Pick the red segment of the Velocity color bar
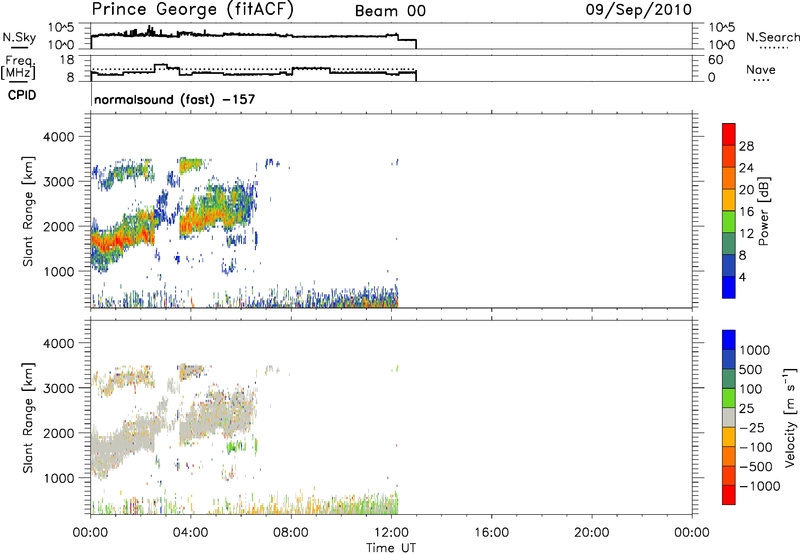 (729, 495)
